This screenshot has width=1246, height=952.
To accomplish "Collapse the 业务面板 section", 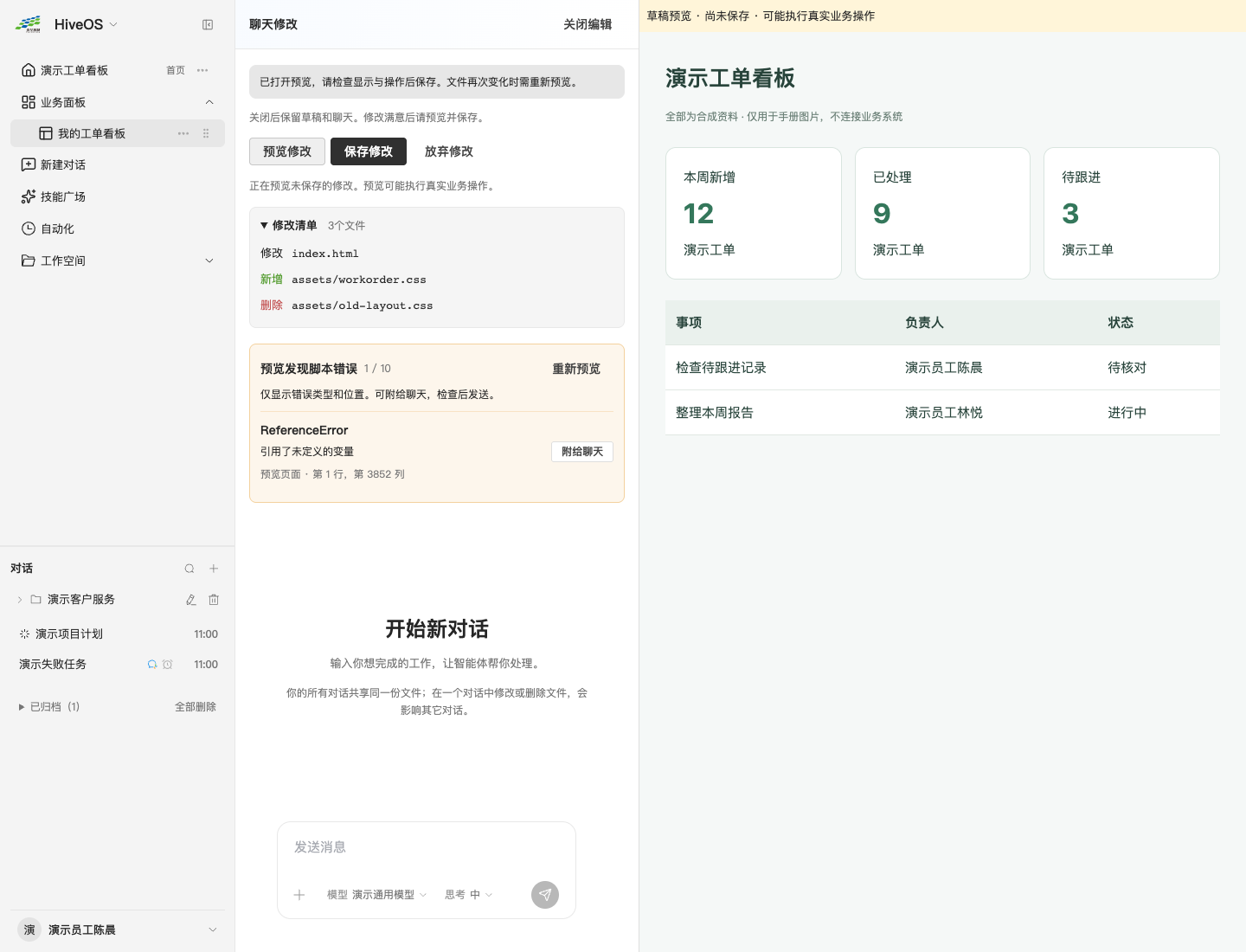I will 209,102.
